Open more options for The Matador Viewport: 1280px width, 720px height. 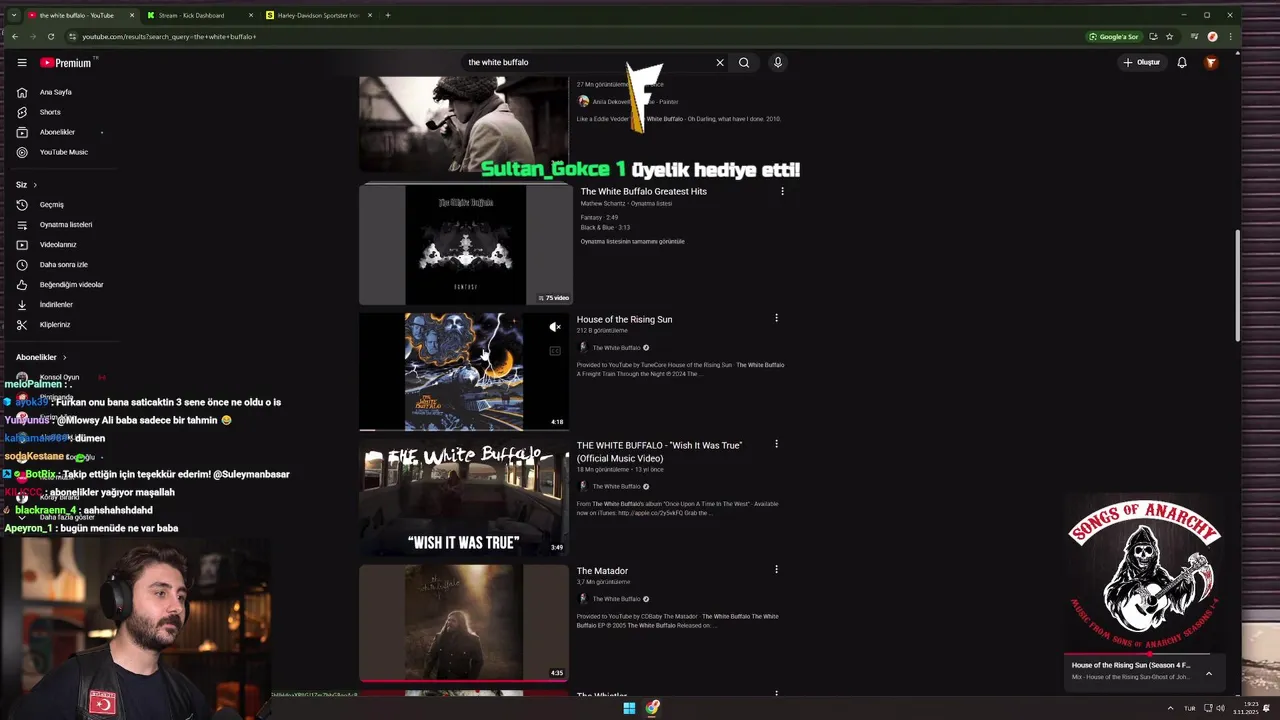pos(776,569)
